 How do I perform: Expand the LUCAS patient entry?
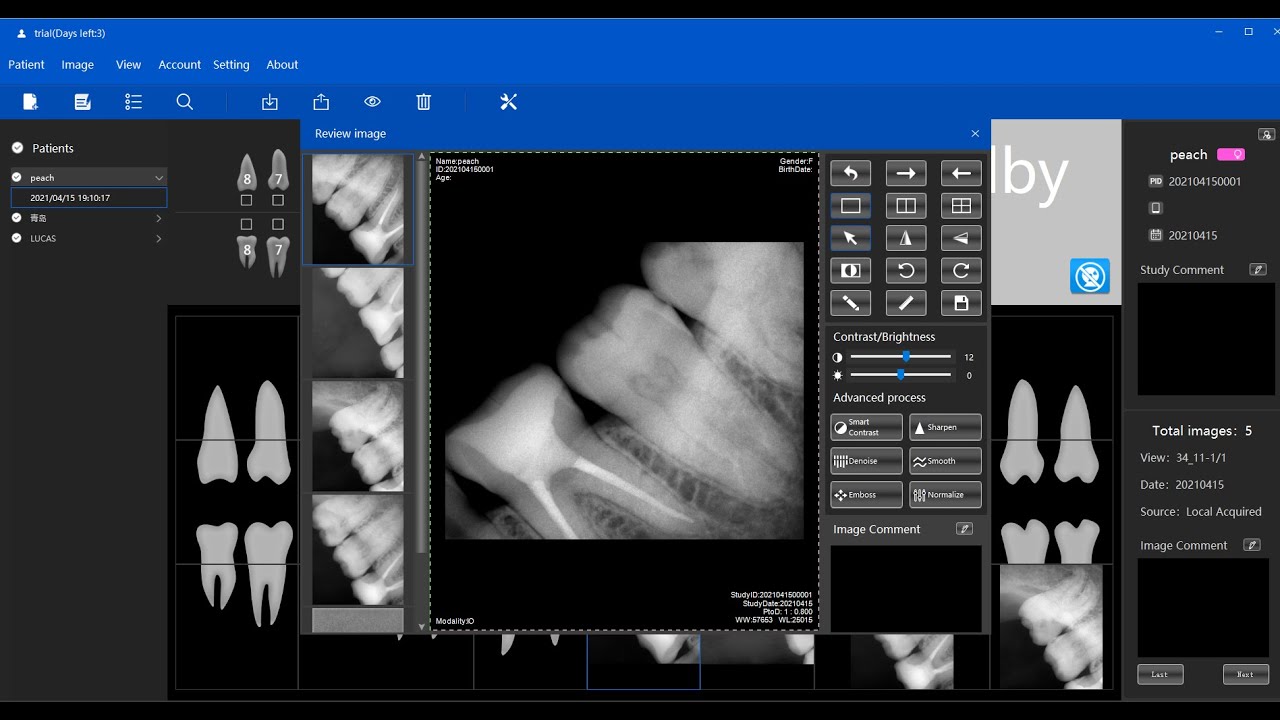tap(158, 238)
